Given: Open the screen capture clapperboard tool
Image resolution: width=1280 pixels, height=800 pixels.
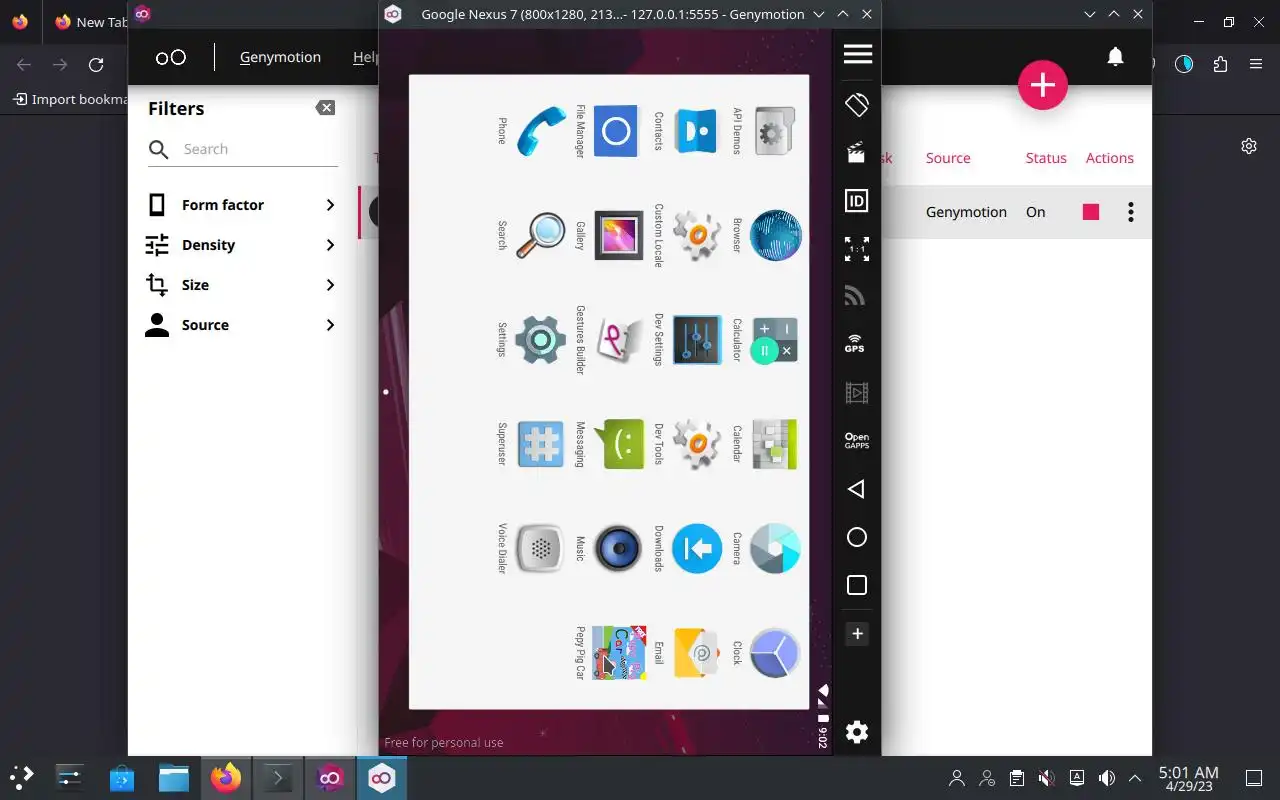Looking at the screenshot, I should pos(857,153).
